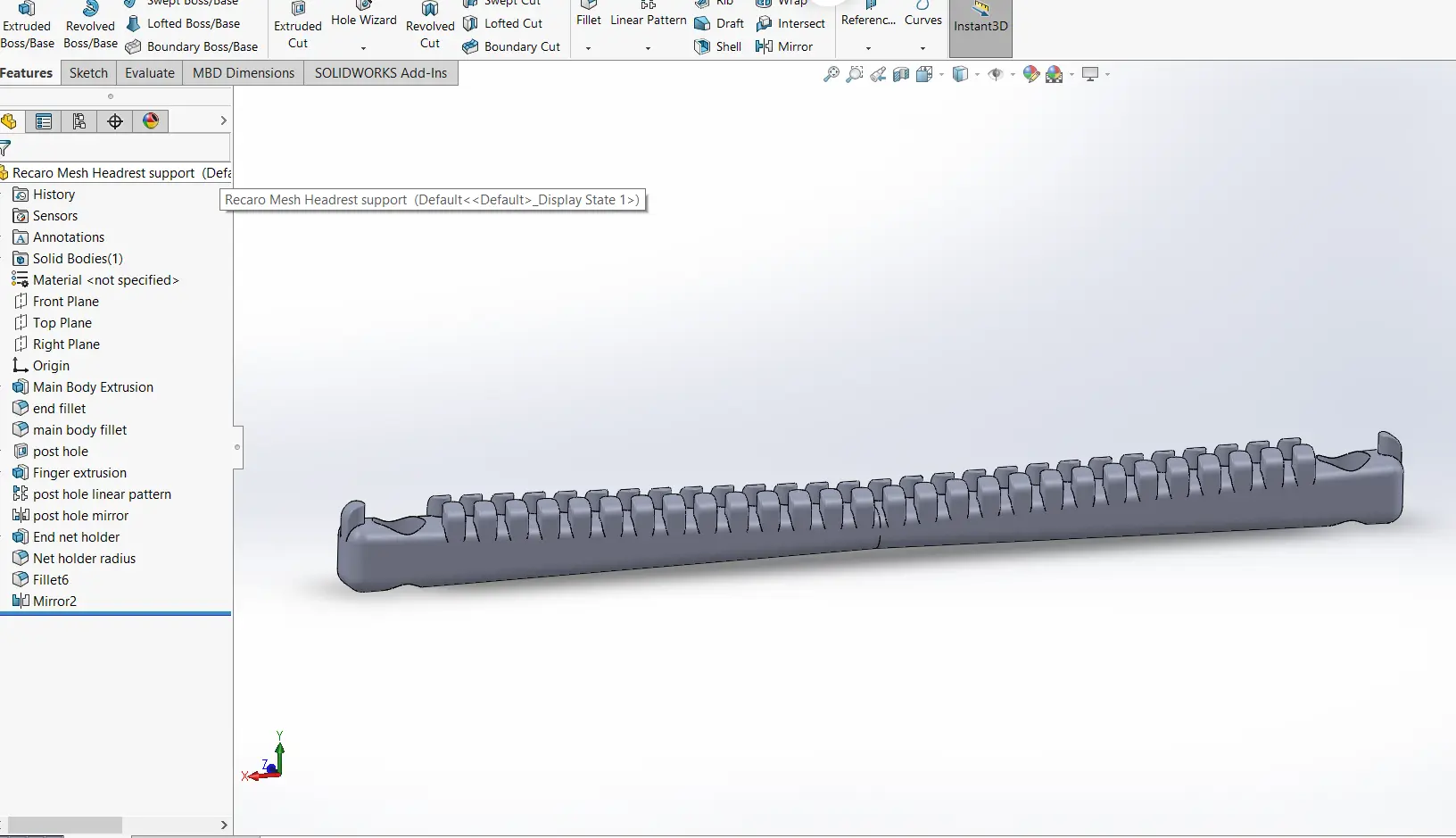This screenshot has width=1456, height=838.
Task: Select the Mirror2 feature
Action: (45, 602)
